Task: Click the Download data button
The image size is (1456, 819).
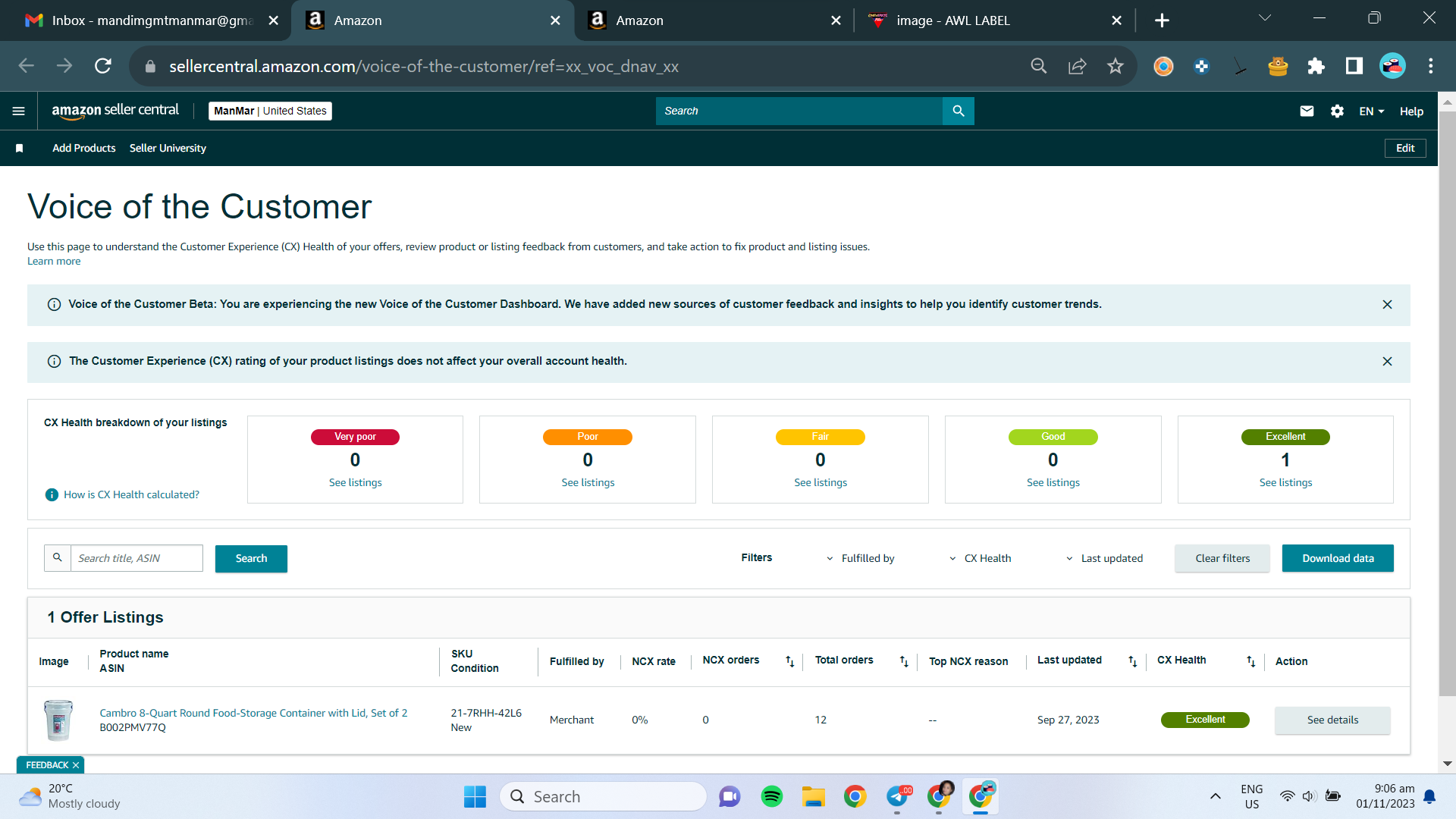Action: [1338, 559]
